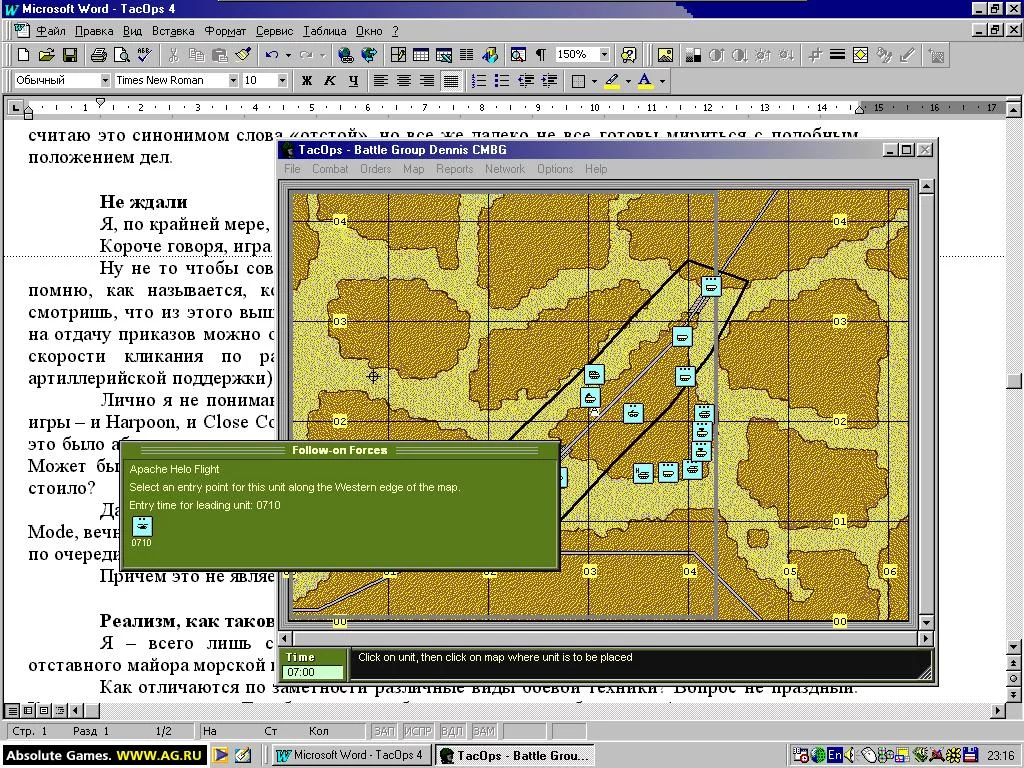1024x768 pixels.
Task: Click the TacOps Time field 07:00
Action: 313,672
